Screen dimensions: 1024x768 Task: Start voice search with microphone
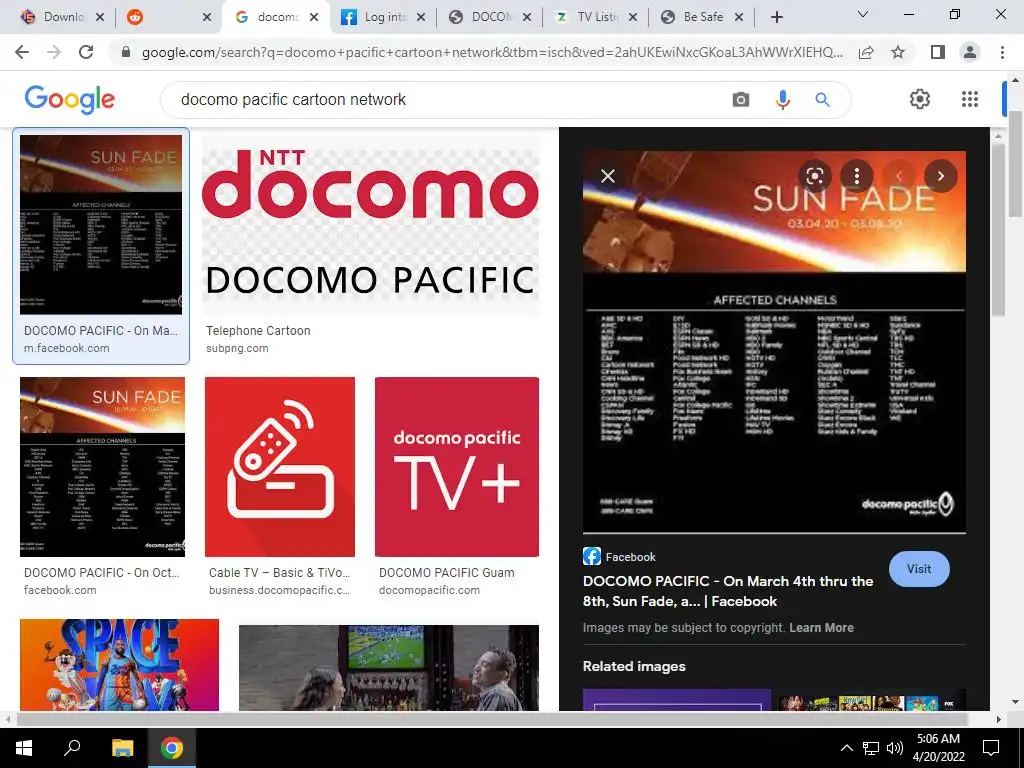782,99
